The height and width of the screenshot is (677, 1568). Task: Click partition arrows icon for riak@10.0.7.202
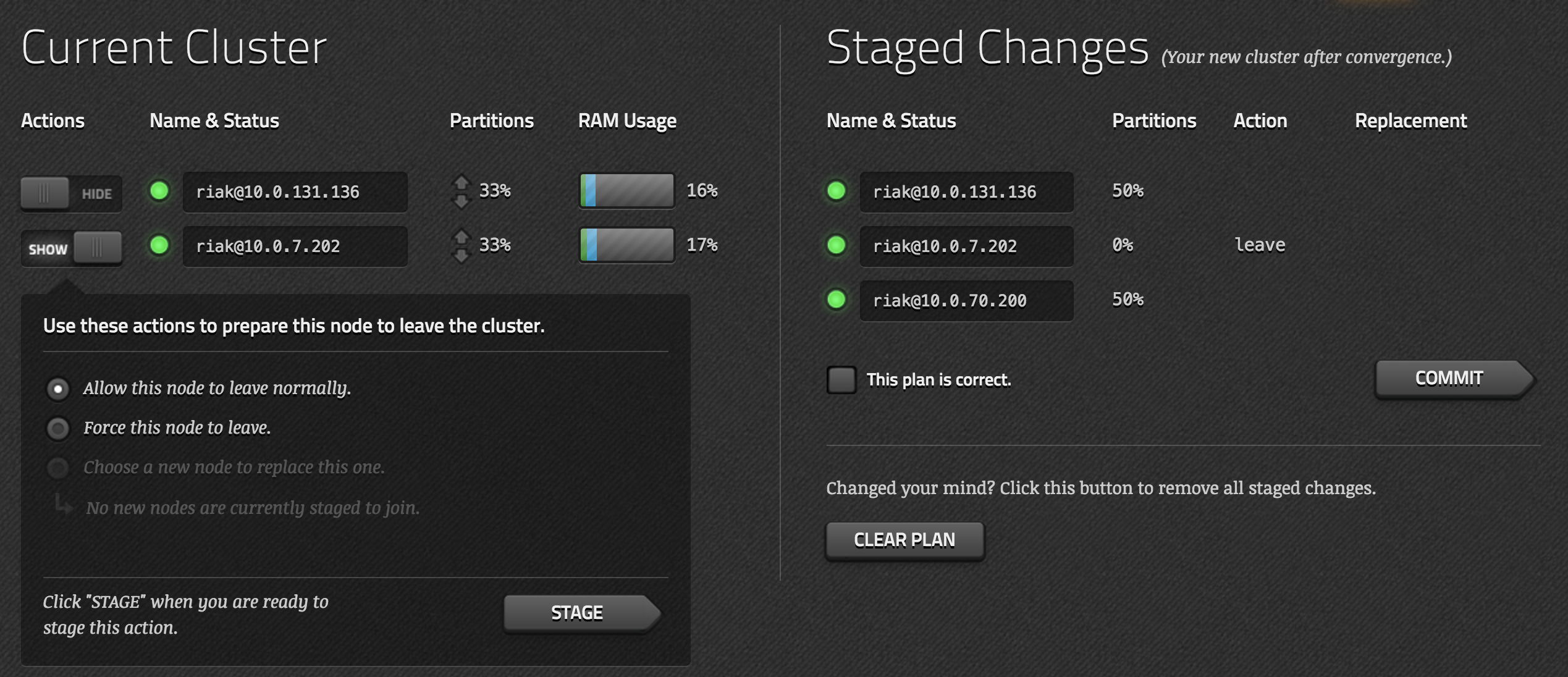point(461,246)
